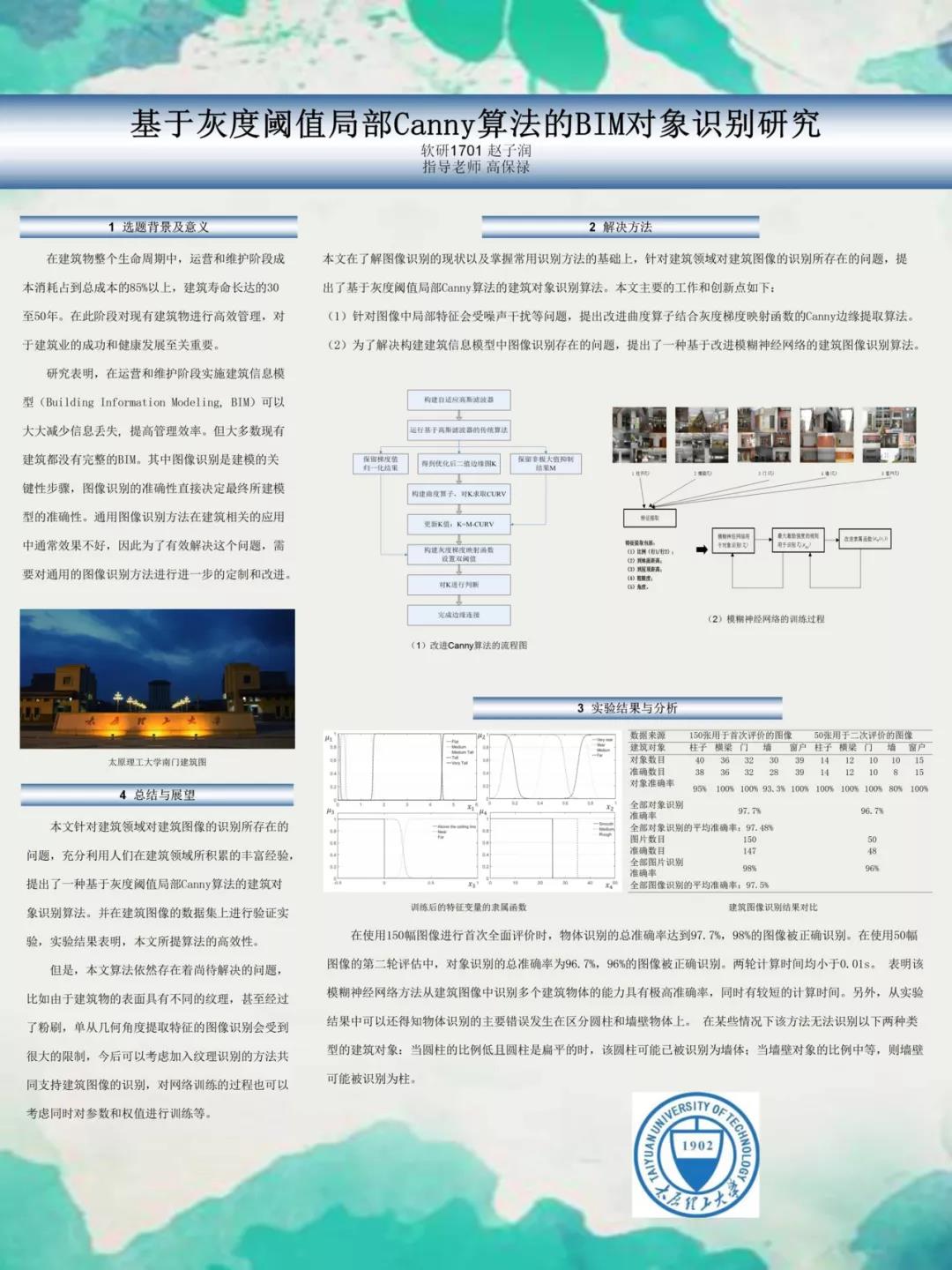The image size is (952, 1270).
Task: Select the 更新K值 K=M-CURV flowchart box
Action: click(x=458, y=524)
